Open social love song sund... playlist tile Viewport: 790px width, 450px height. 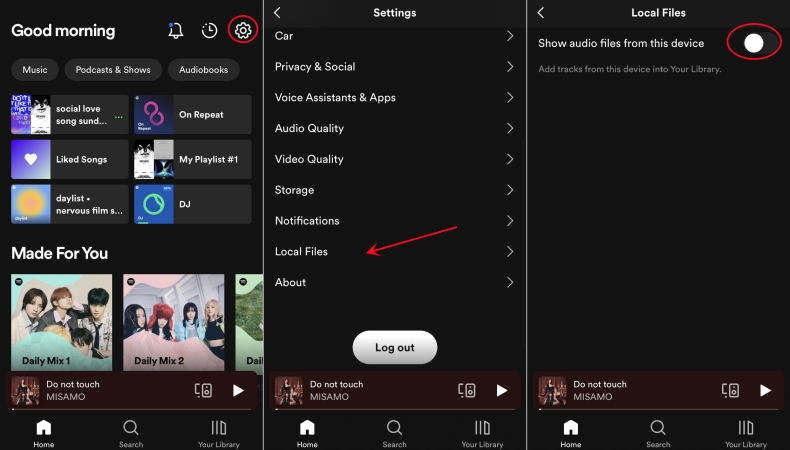[x=70, y=114]
